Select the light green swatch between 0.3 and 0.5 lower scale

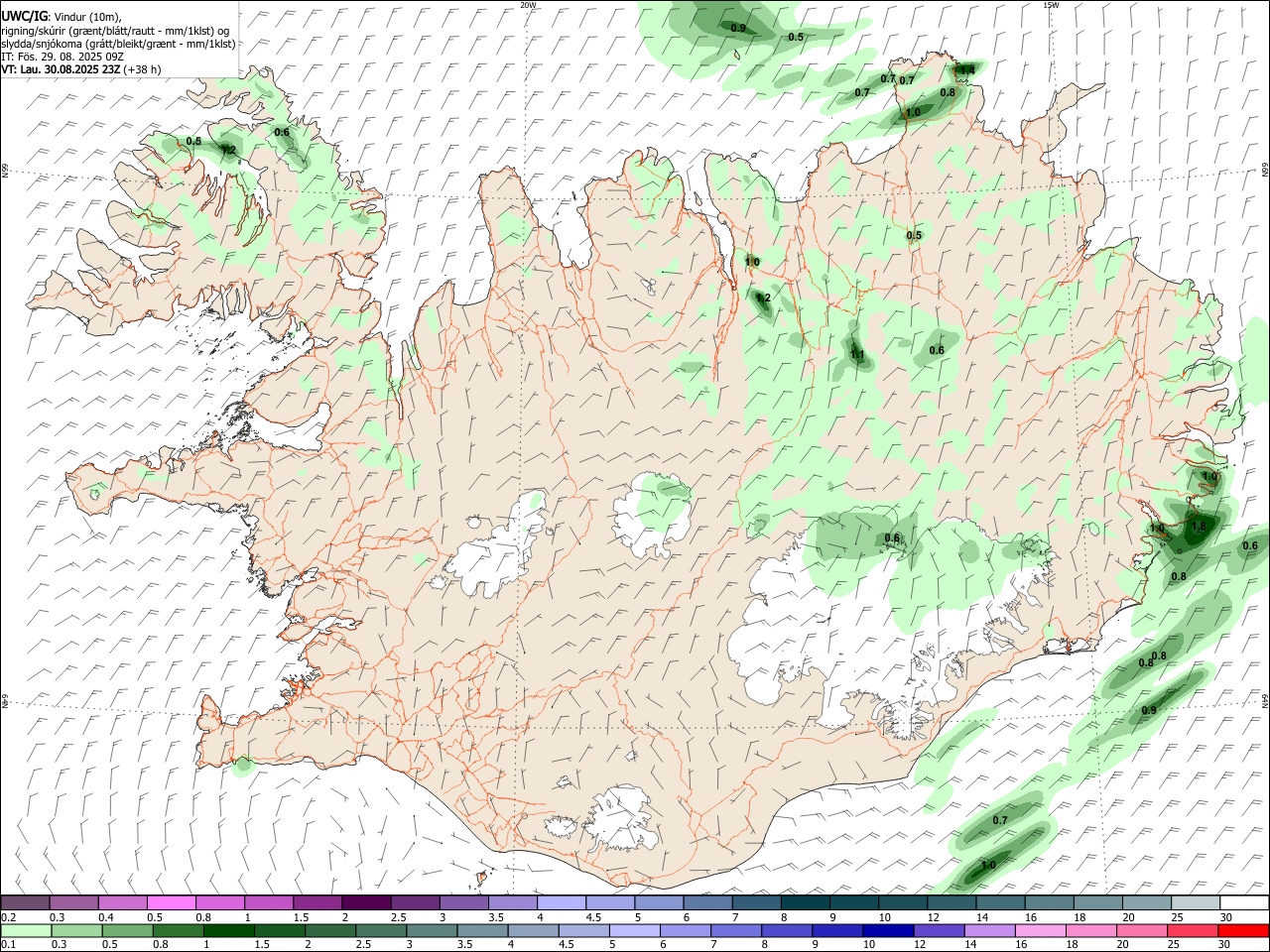pyautogui.click(x=78, y=930)
